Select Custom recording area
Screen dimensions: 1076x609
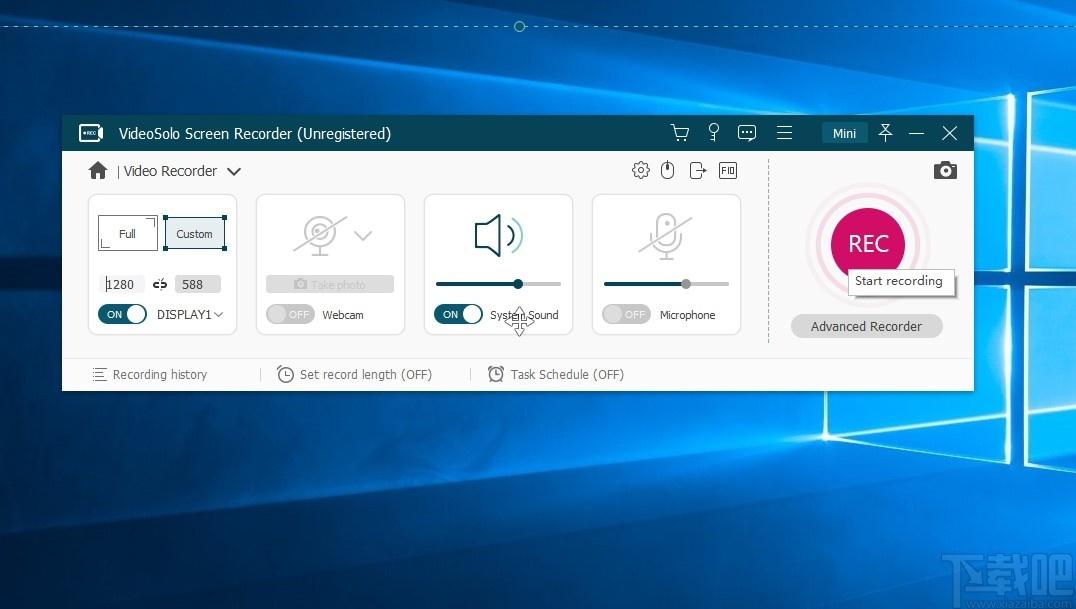click(x=195, y=233)
